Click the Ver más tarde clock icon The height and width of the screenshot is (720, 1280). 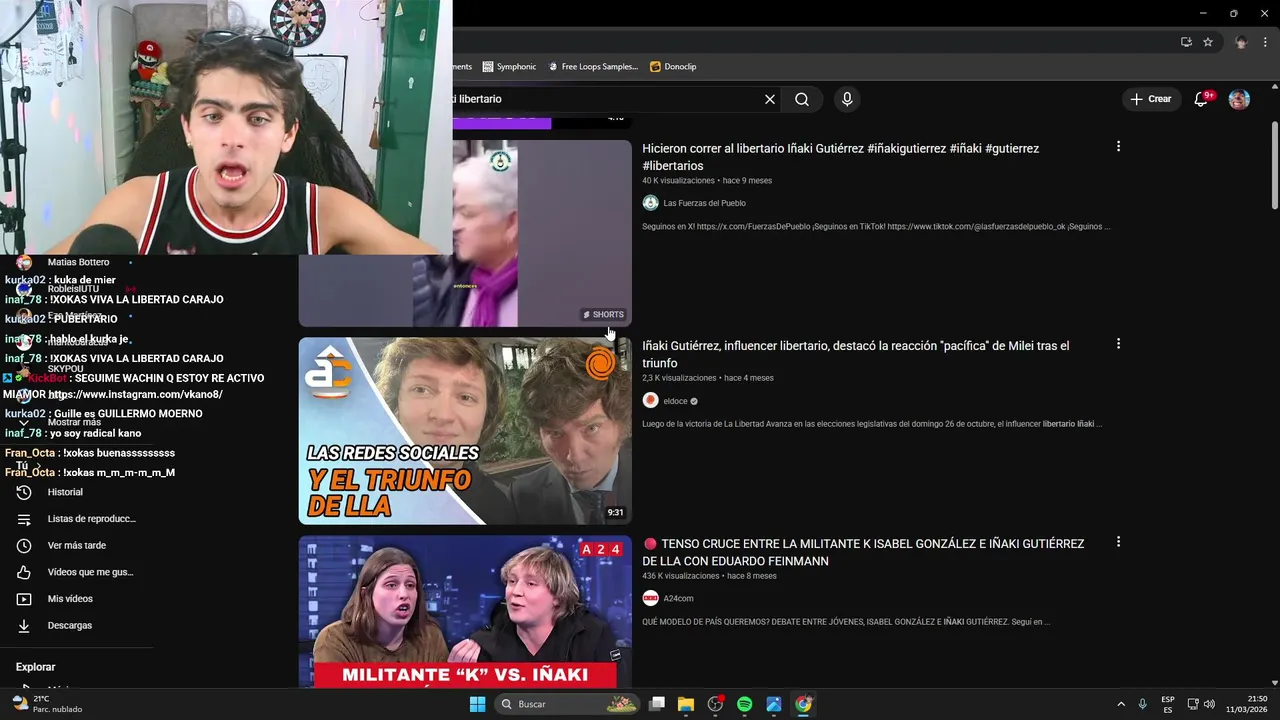coord(24,545)
